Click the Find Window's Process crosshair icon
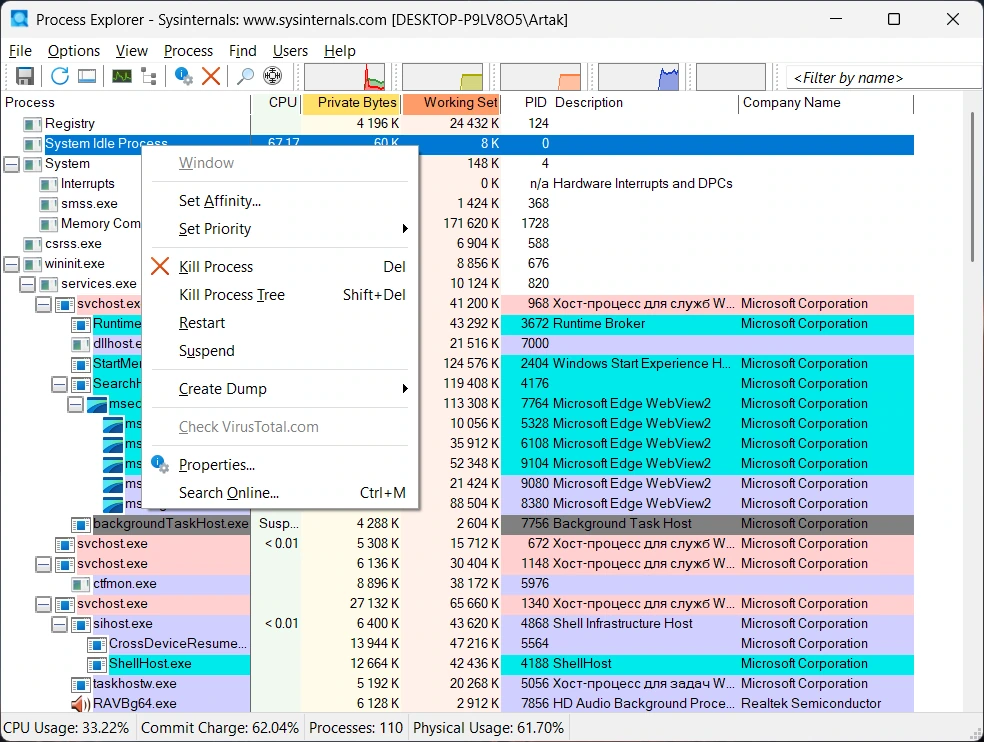984x742 pixels. [x=272, y=76]
